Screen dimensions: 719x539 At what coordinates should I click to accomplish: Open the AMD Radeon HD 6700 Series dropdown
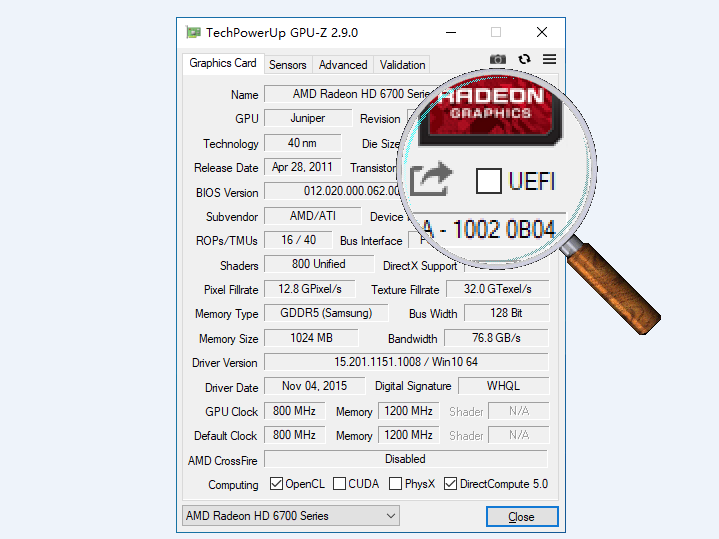pyautogui.click(x=291, y=516)
